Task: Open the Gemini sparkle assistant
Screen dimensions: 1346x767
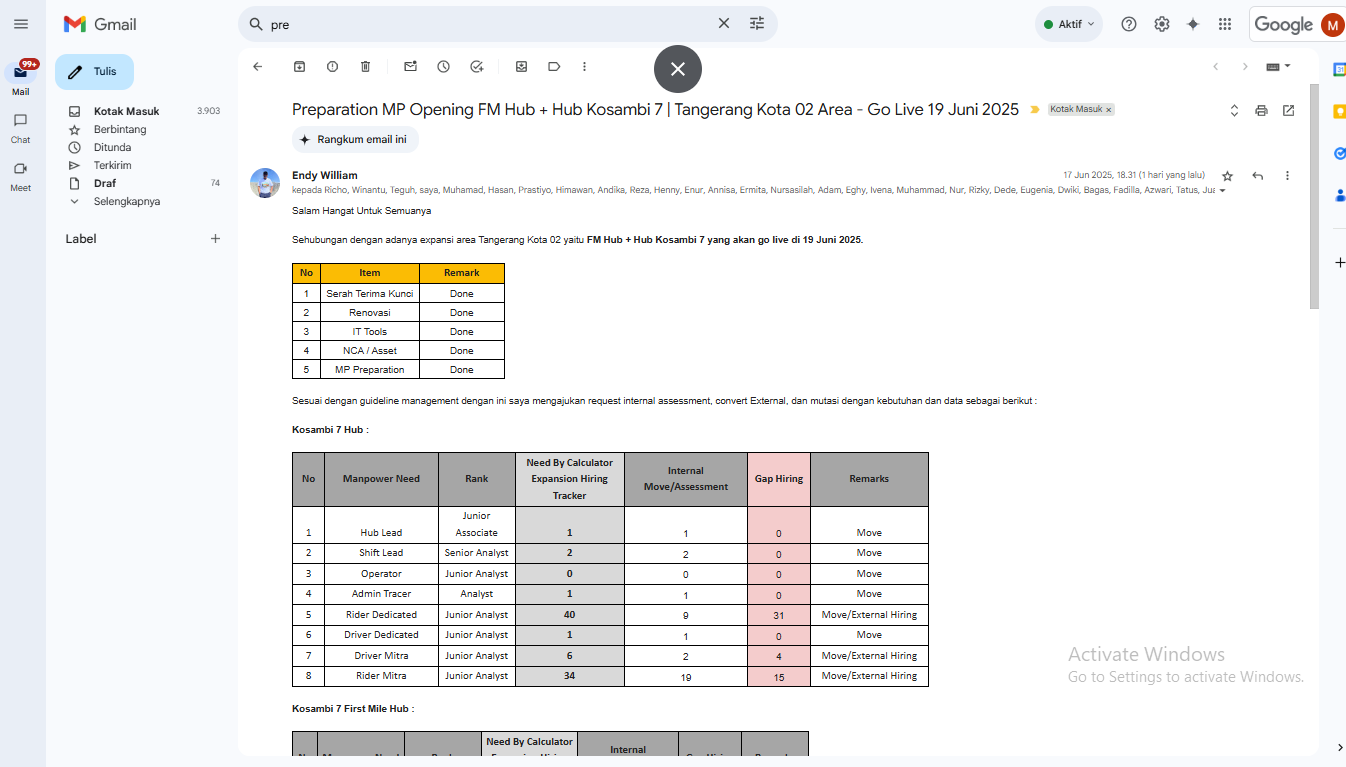Action: click(1193, 24)
